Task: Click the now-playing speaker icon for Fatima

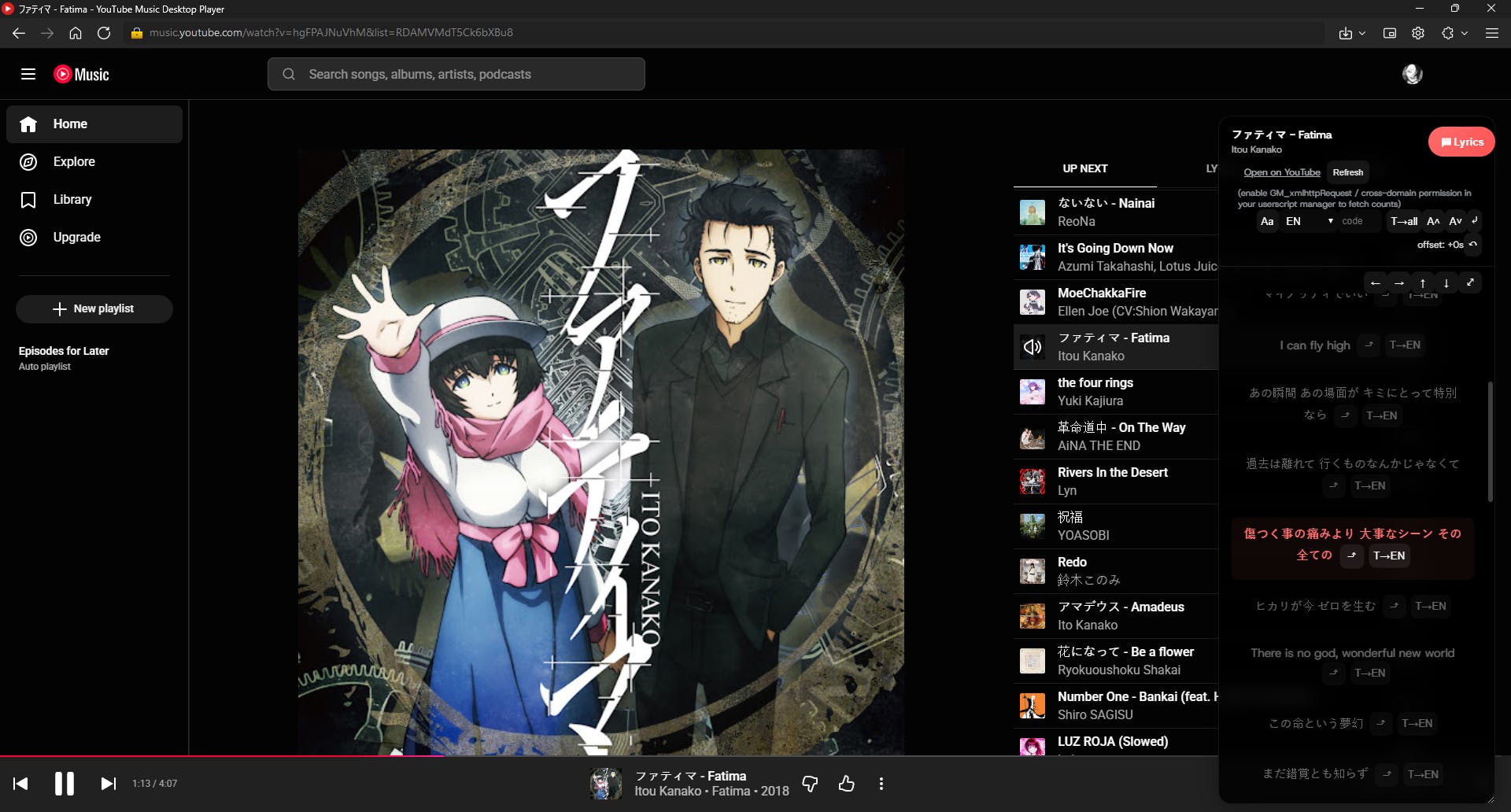Action: [x=1033, y=347]
